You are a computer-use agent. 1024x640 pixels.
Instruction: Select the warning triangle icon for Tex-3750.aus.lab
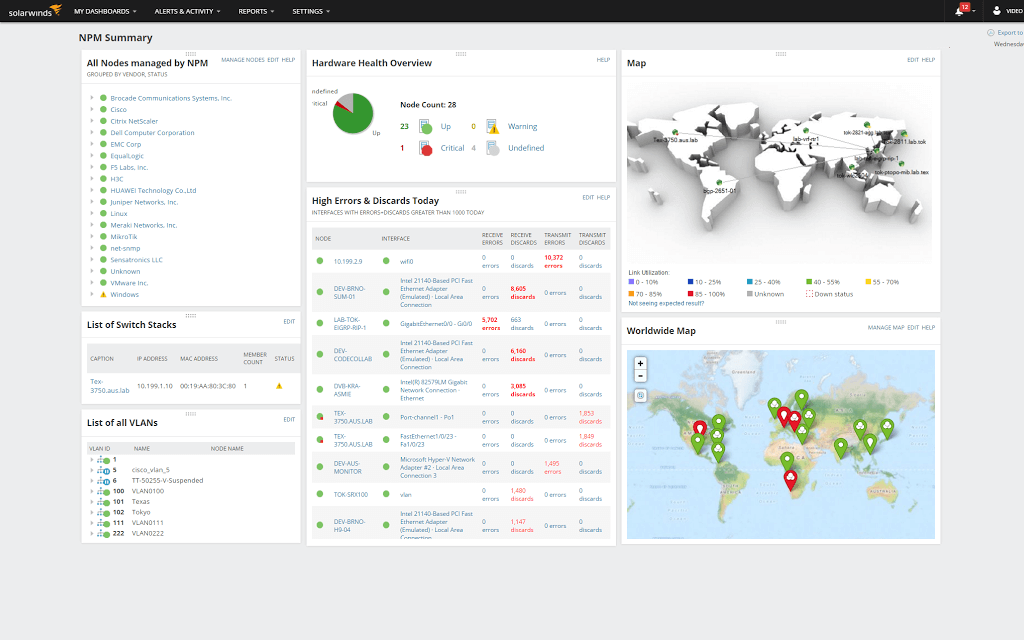coord(279,385)
